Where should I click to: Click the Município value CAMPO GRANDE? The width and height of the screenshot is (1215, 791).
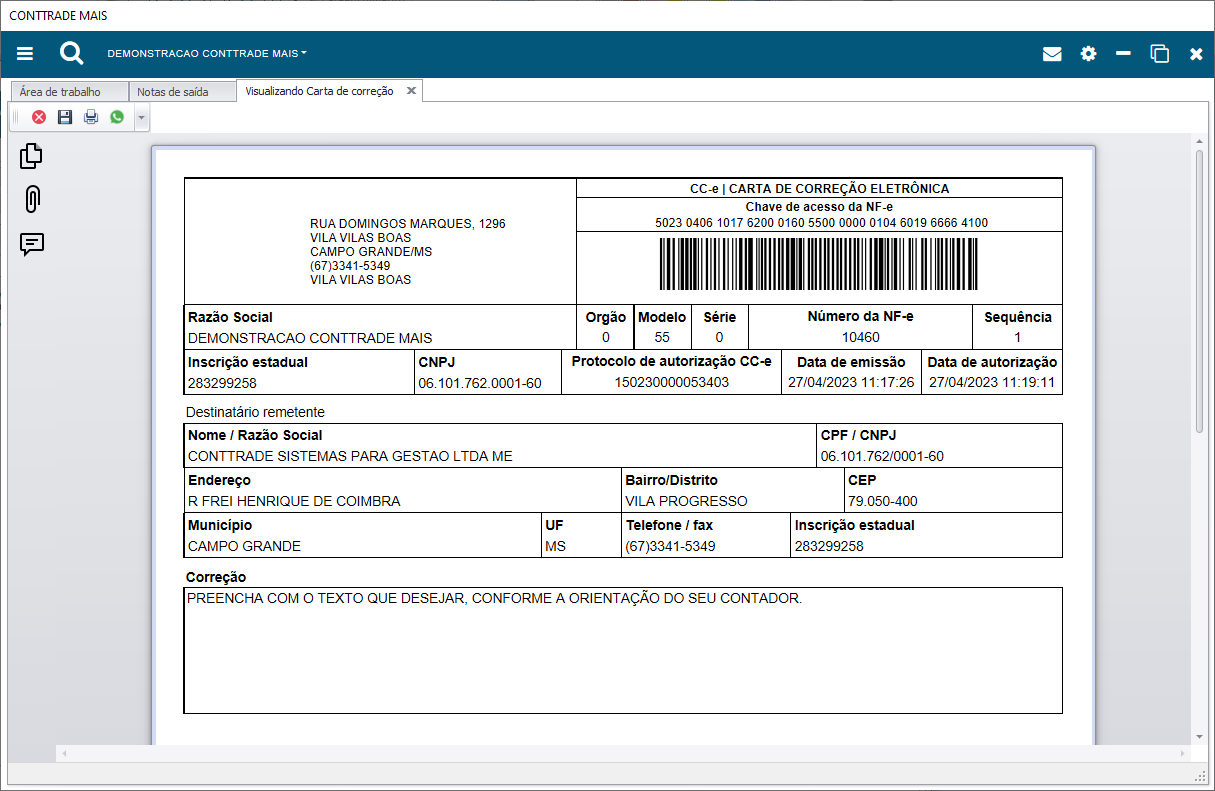pos(244,546)
